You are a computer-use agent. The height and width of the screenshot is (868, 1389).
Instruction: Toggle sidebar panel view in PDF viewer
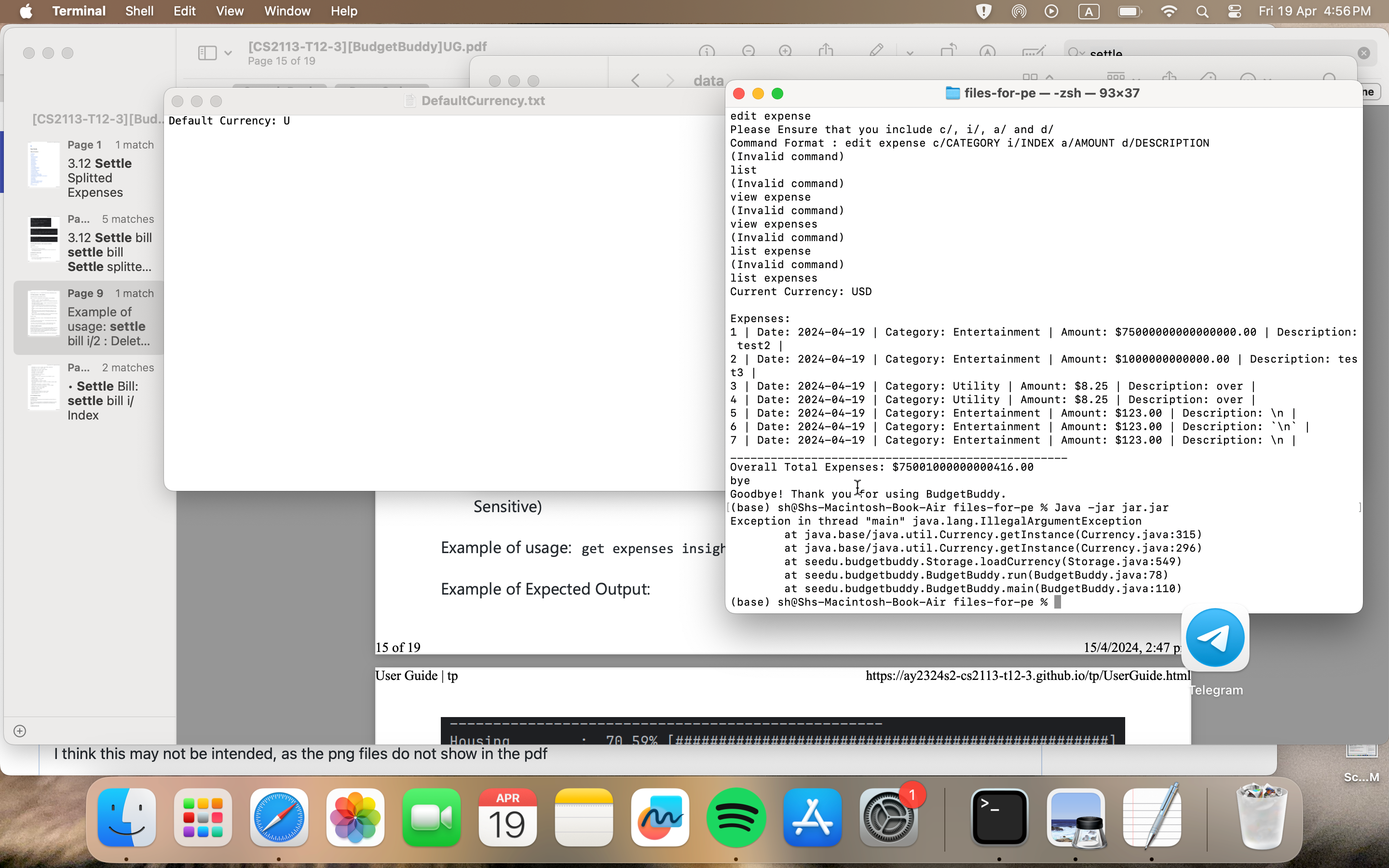coord(208,53)
